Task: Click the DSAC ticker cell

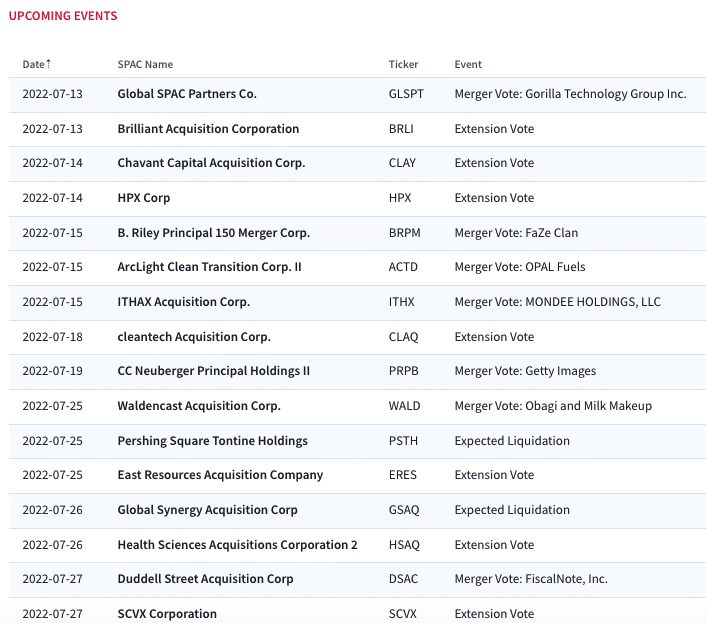Action: click(x=403, y=579)
